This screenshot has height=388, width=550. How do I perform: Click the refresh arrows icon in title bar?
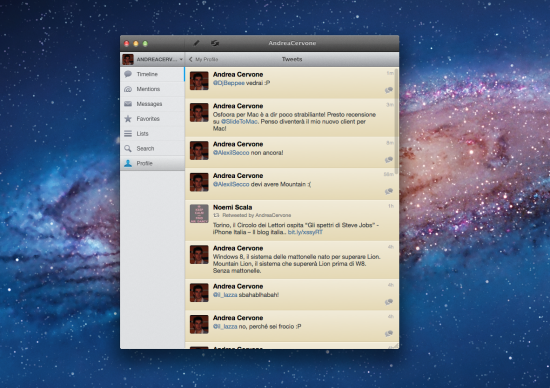pyautogui.click(x=215, y=43)
